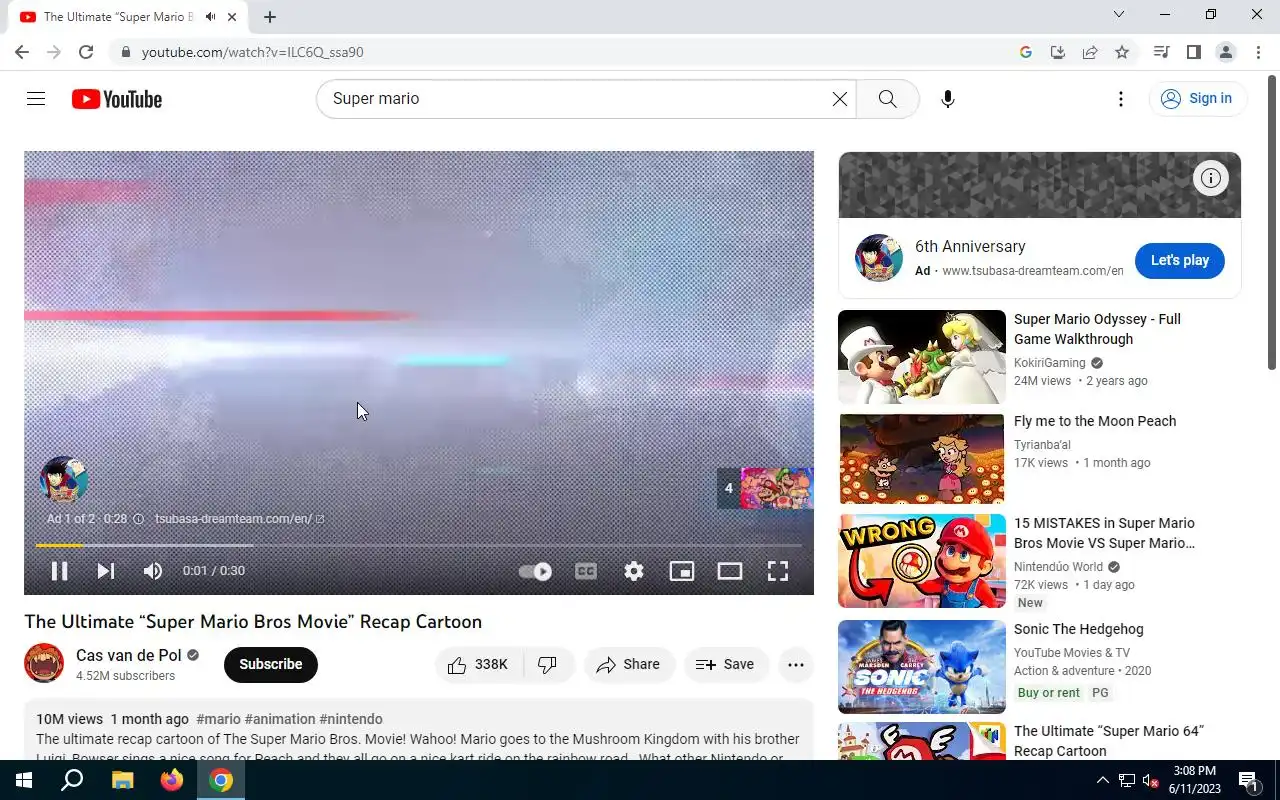Bookmark this page with star icon

pyautogui.click(x=1122, y=52)
